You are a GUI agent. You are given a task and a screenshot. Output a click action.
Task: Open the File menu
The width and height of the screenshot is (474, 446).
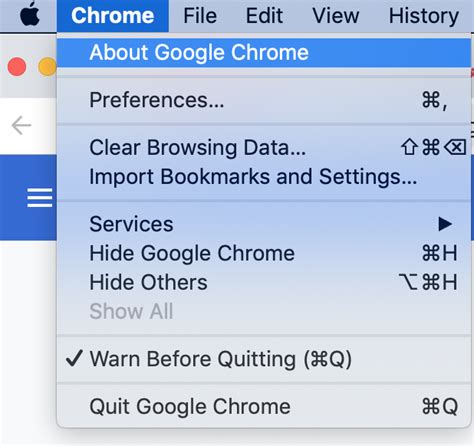(x=200, y=16)
